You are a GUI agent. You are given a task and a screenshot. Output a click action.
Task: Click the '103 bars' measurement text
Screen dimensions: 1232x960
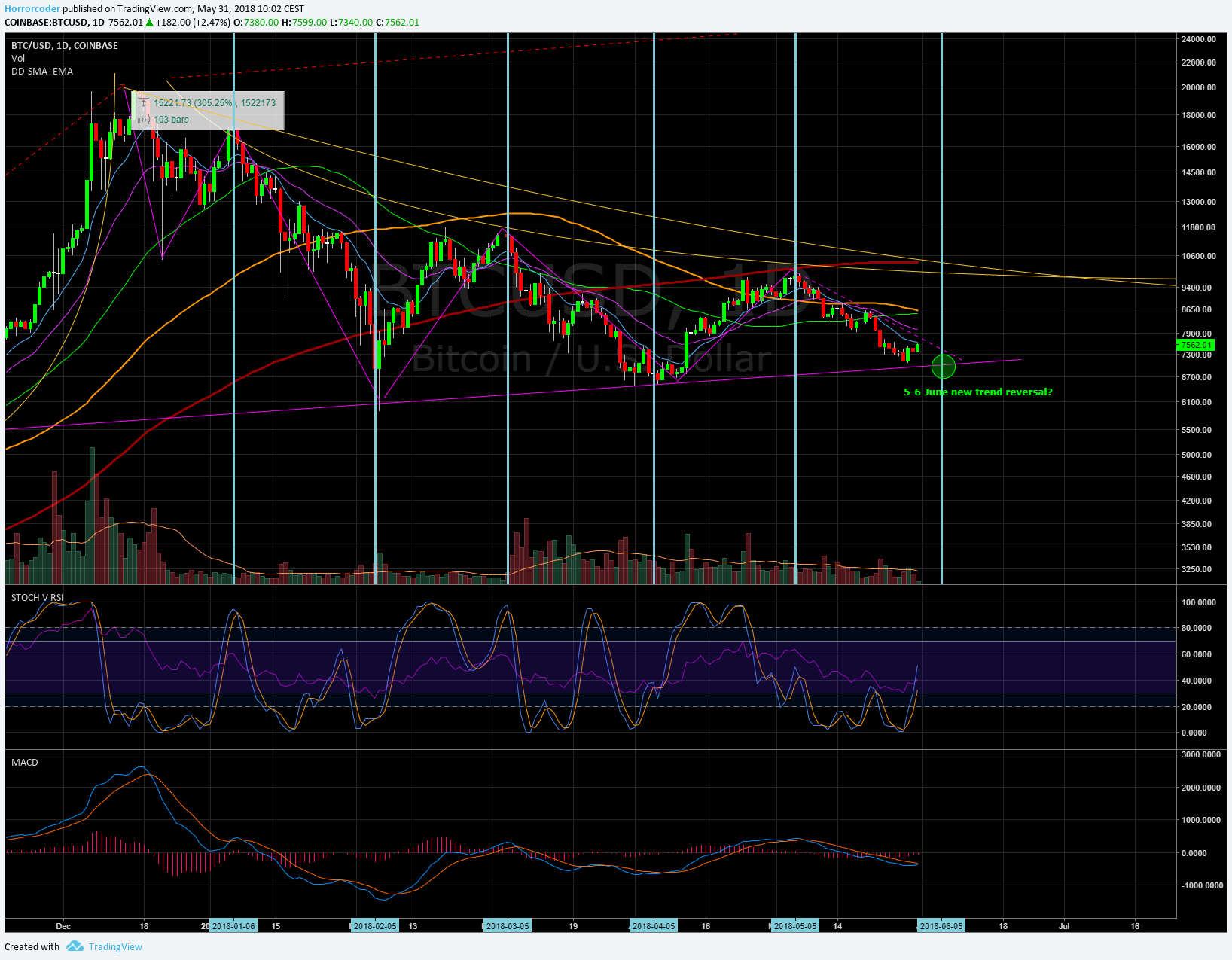pos(172,120)
